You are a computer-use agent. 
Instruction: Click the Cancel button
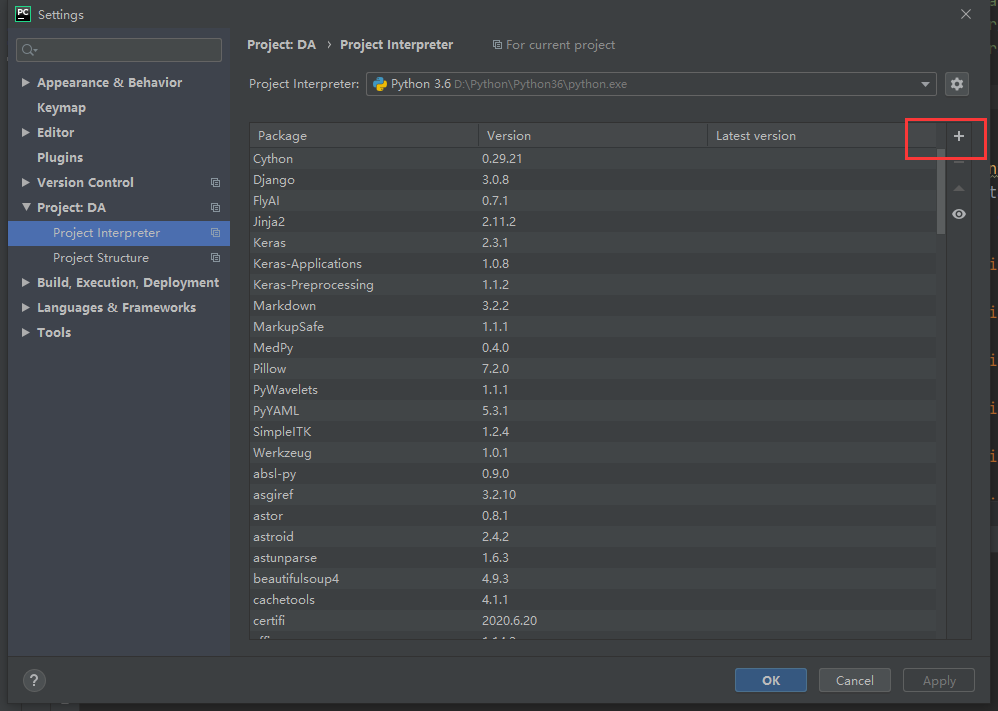854,680
